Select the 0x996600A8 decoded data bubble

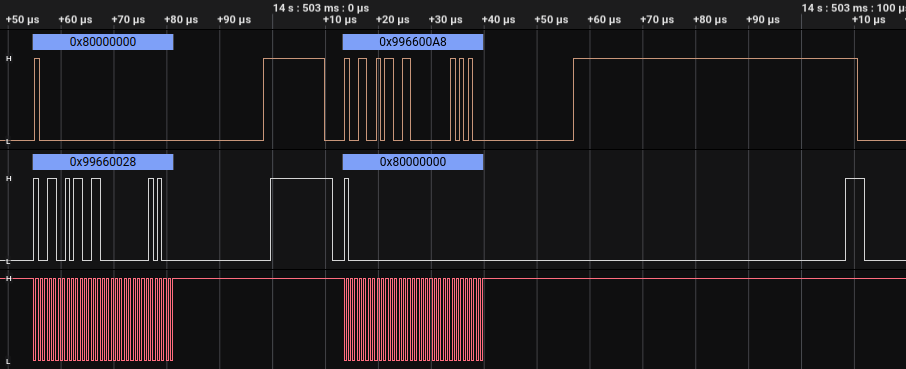point(413,42)
